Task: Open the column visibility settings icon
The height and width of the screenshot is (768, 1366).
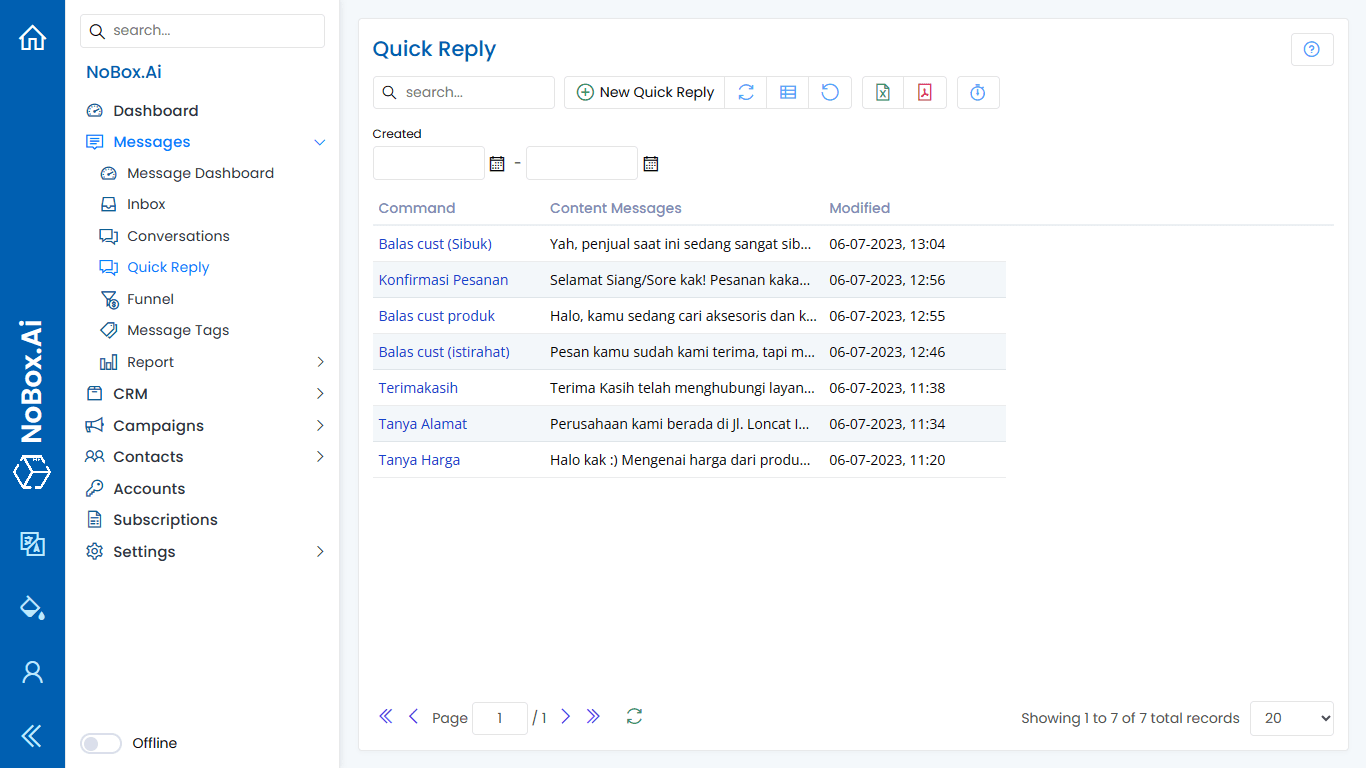Action: pos(787,92)
